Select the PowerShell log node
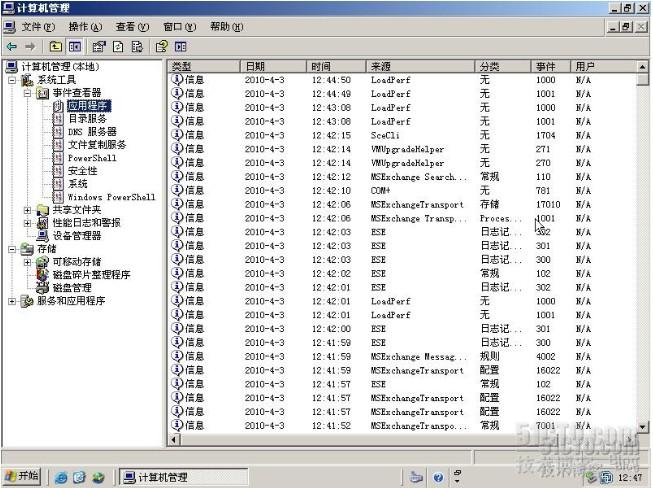This screenshot has width=653, height=488. tap(92, 158)
